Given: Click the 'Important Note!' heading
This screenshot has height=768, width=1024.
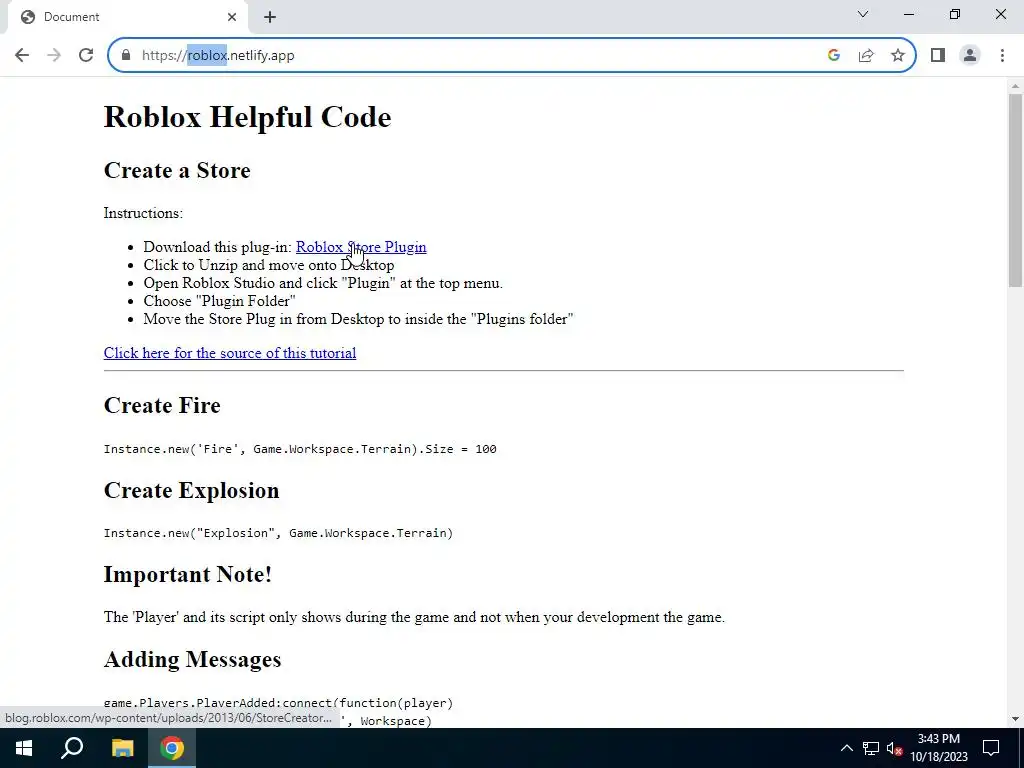Looking at the screenshot, I should (x=187, y=574).
